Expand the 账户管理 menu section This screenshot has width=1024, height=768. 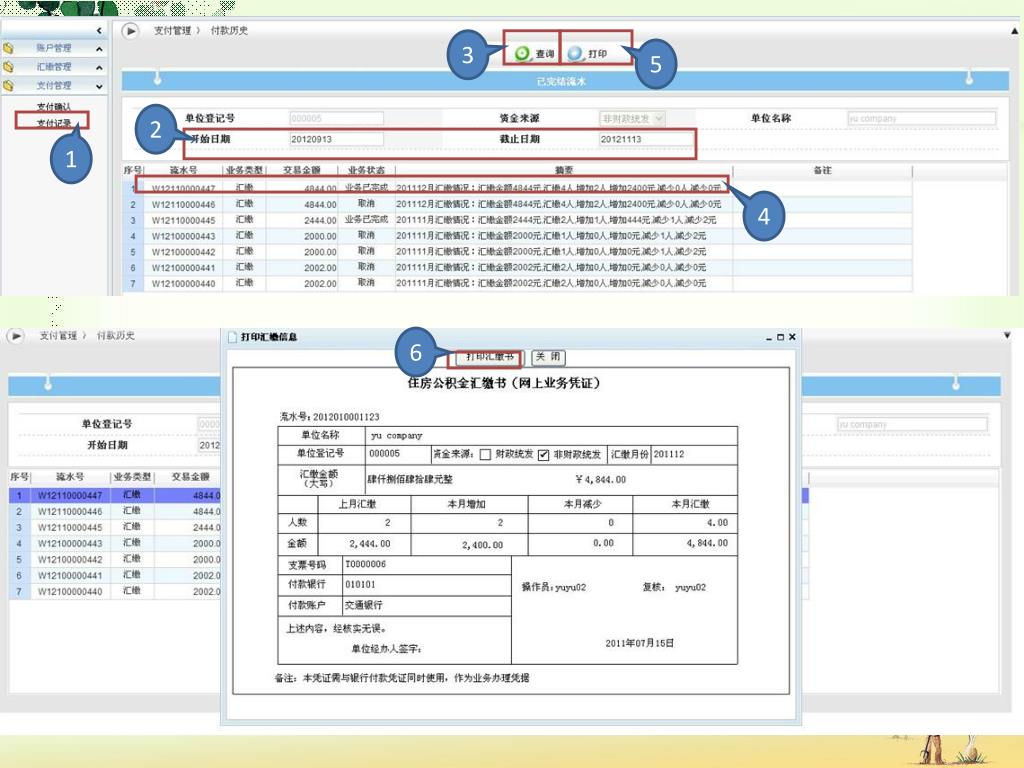pyautogui.click(x=98, y=49)
